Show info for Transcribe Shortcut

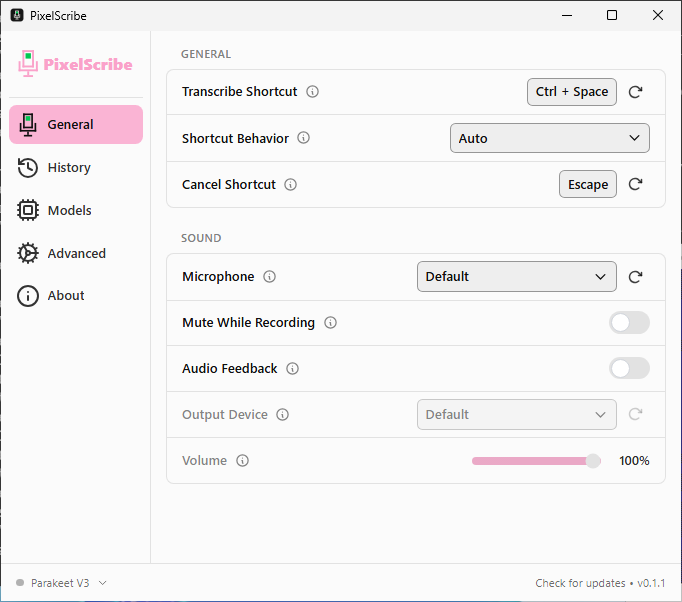[312, 92]
